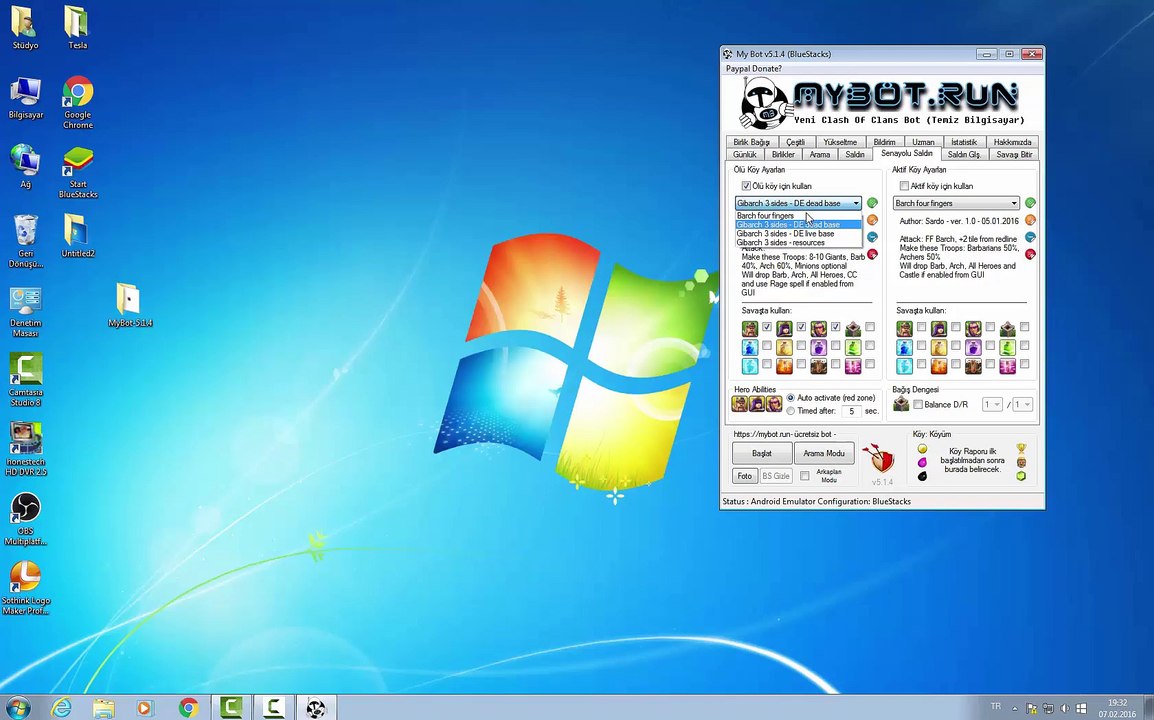Open Camtasia Studio 8 desktop shortcut

26,379
